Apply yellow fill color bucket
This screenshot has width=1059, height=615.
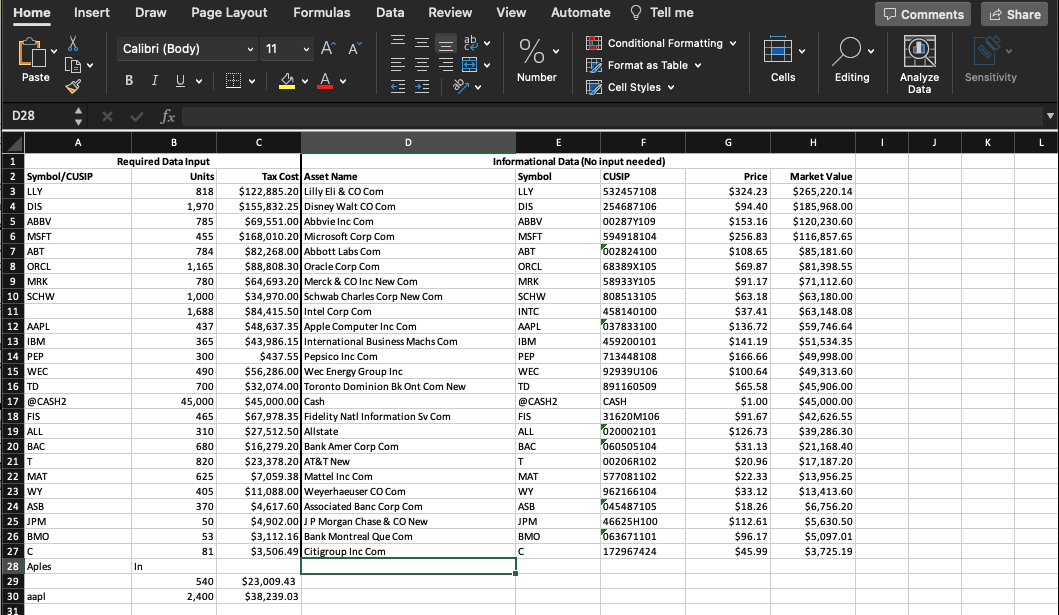tap(287, 81)
